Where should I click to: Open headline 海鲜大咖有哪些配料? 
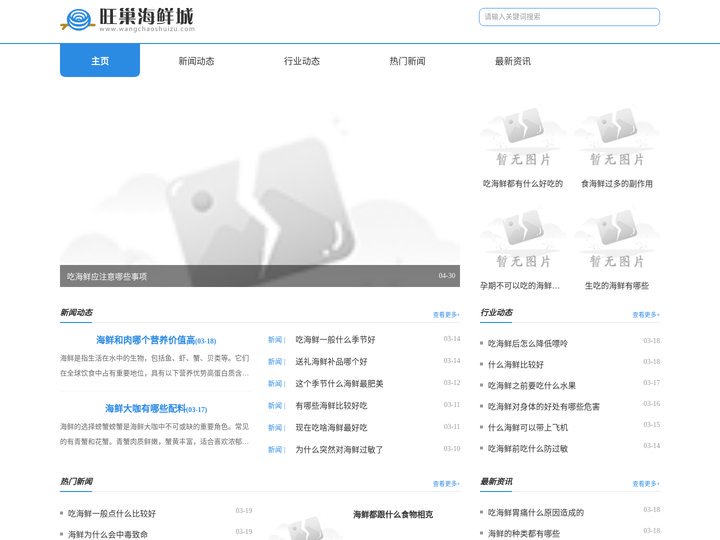(146, 409)
